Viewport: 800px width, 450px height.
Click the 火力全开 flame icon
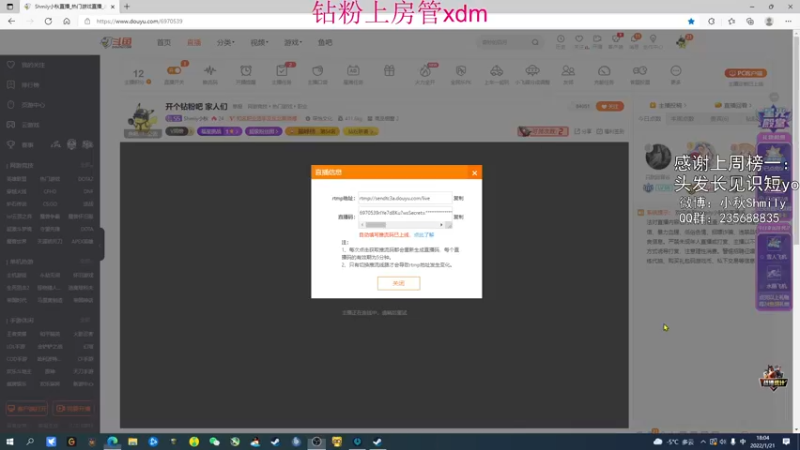click(x=425, y=71)
